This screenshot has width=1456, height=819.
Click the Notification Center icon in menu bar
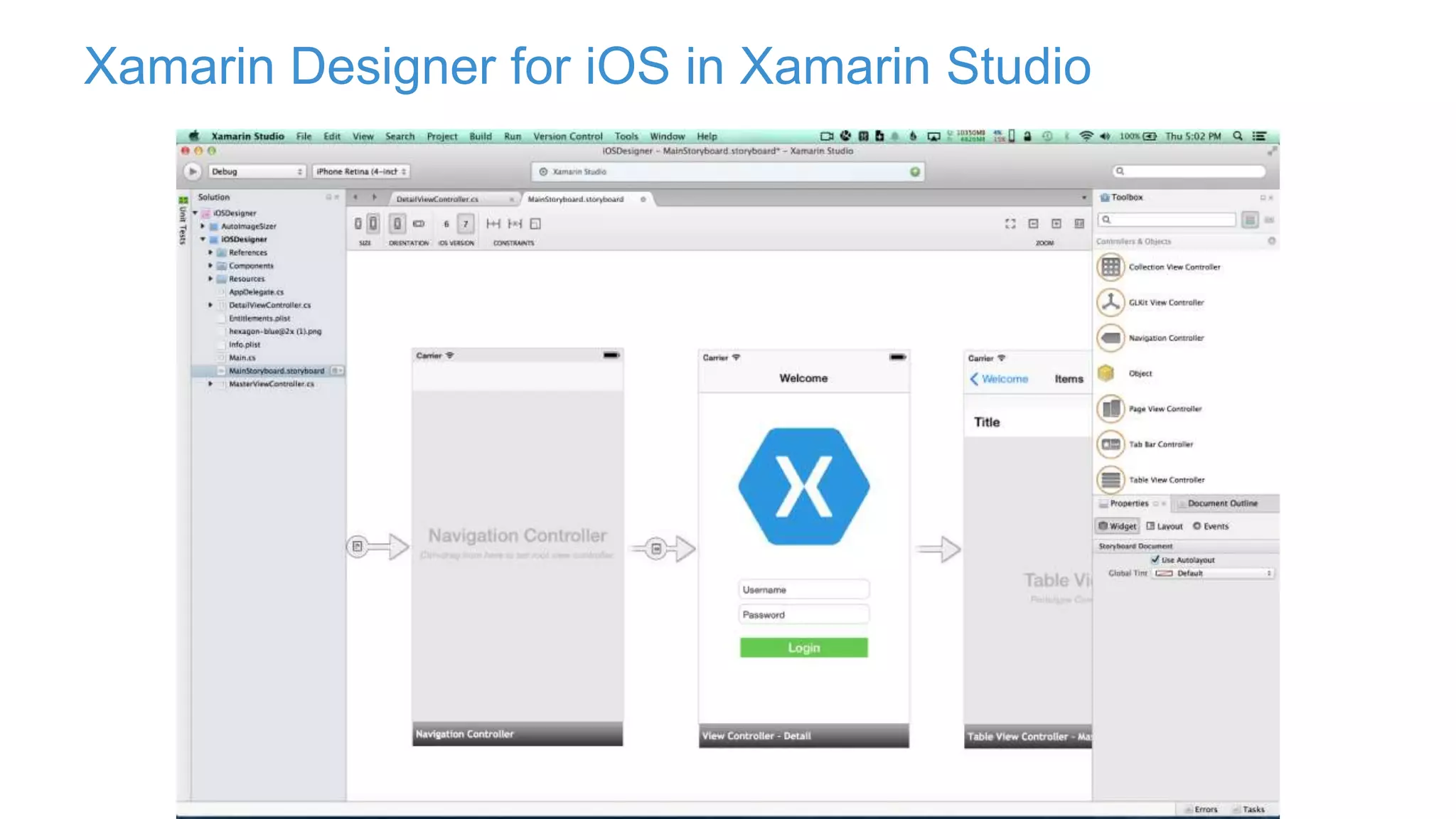1259,136
